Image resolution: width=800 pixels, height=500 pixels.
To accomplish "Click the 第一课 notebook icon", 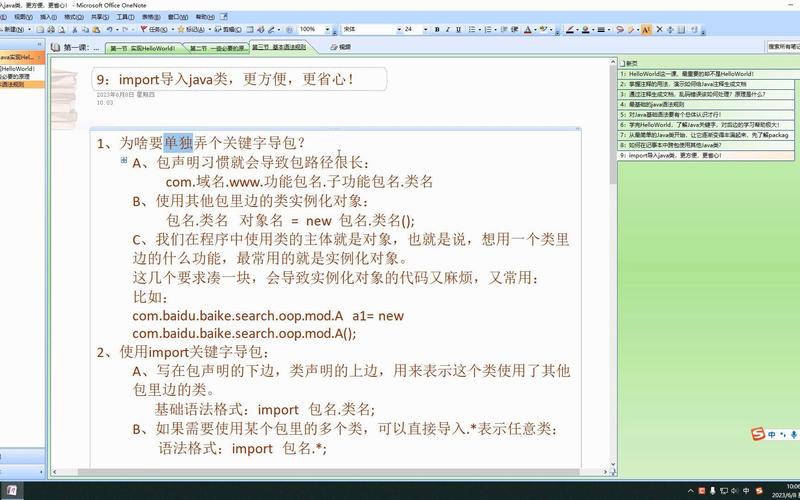I will [55, 47].
